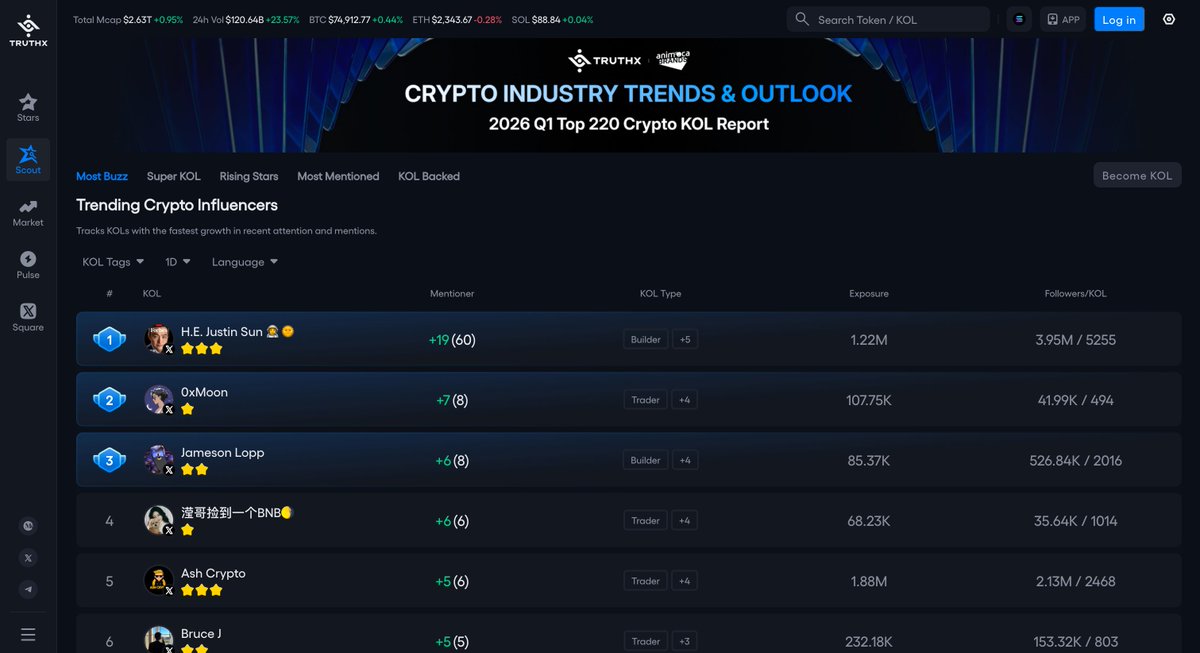Switch to the Rising Stars tab
The width and height of the screenshot is (1200, 653).
point(249,176)
